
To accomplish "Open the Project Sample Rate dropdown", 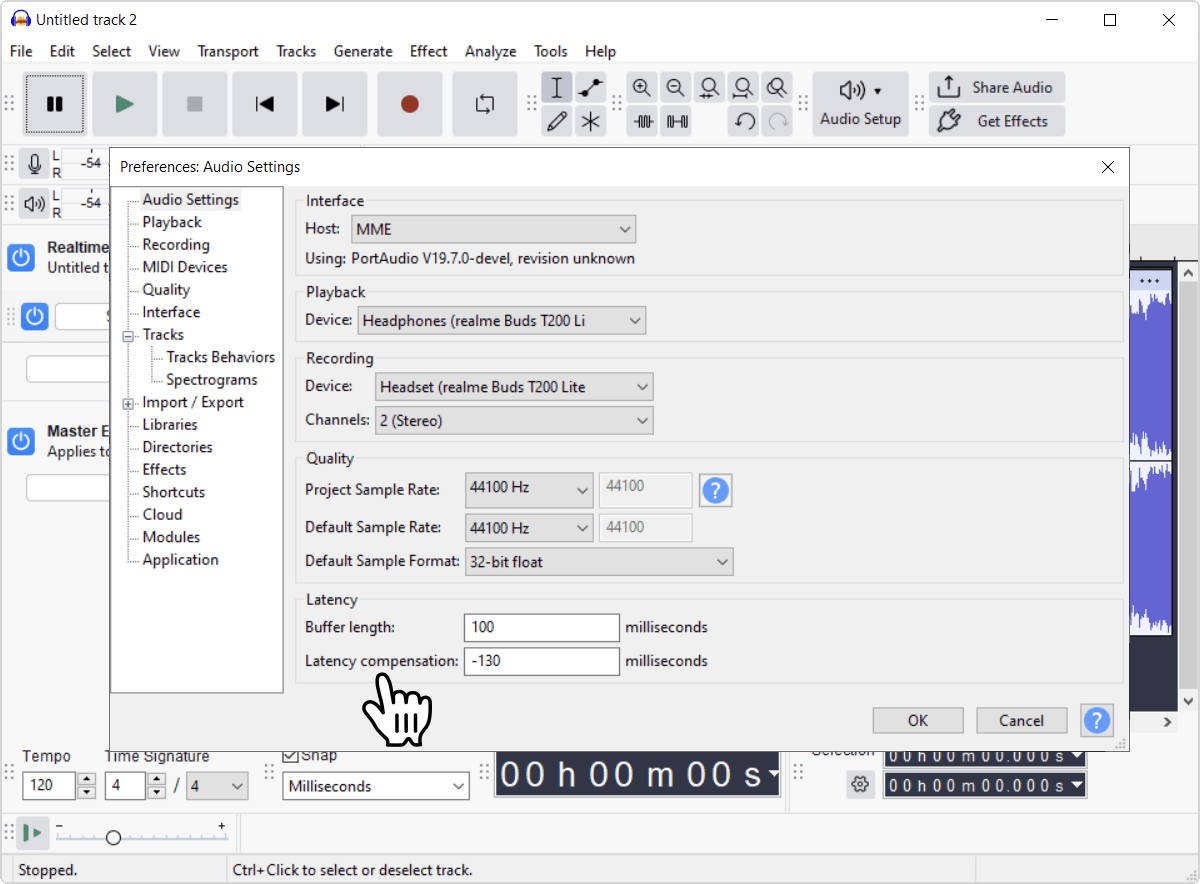I will pos(529,489).
